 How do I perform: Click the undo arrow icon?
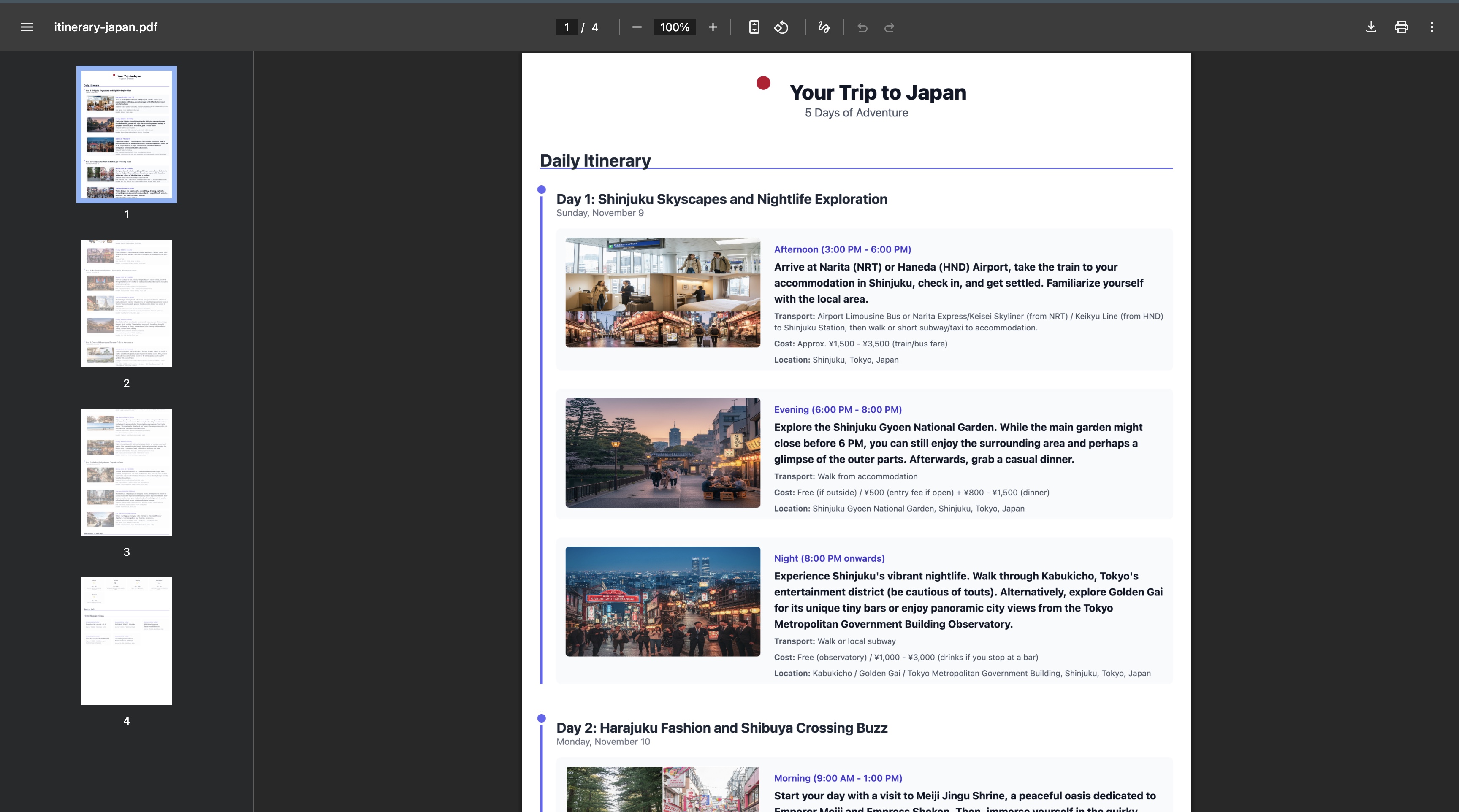862,27
